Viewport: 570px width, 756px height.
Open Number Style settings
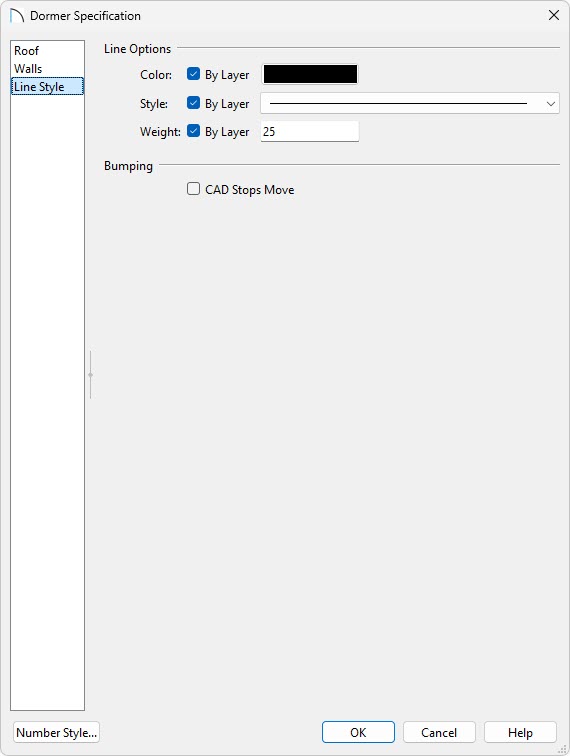tap(56, 732)
